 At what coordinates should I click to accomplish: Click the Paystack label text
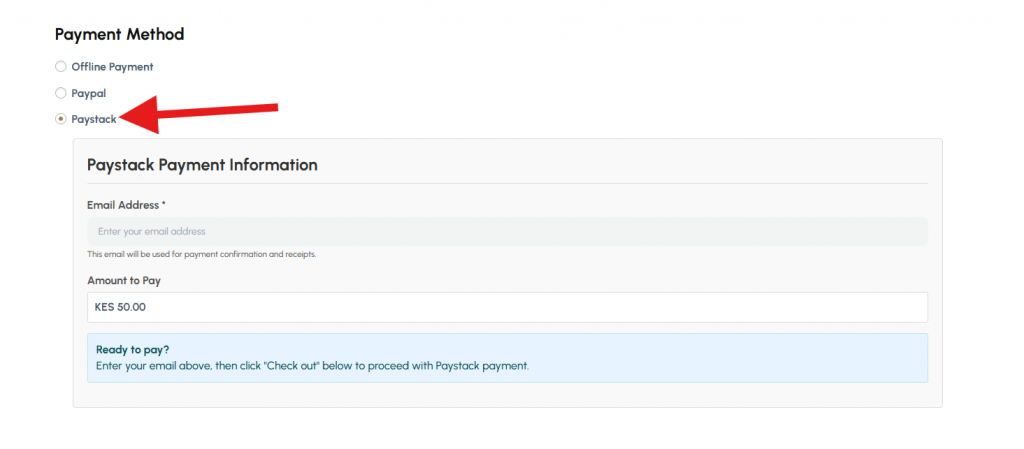coord(94,119)
